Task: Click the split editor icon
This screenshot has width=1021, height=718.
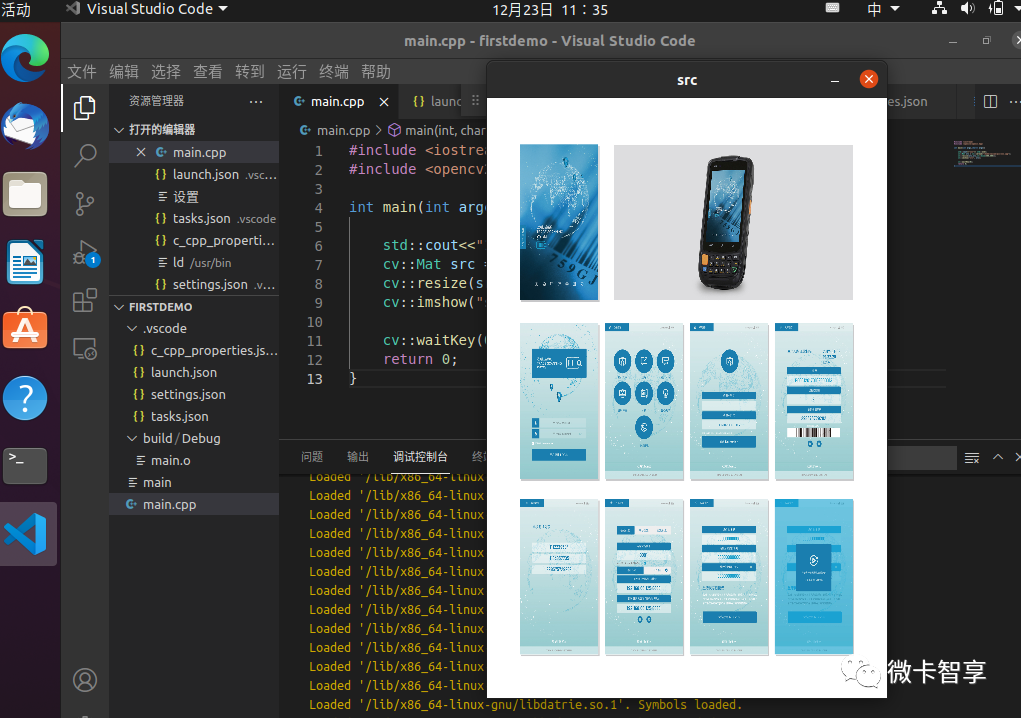Action: (x=990, y=102)
